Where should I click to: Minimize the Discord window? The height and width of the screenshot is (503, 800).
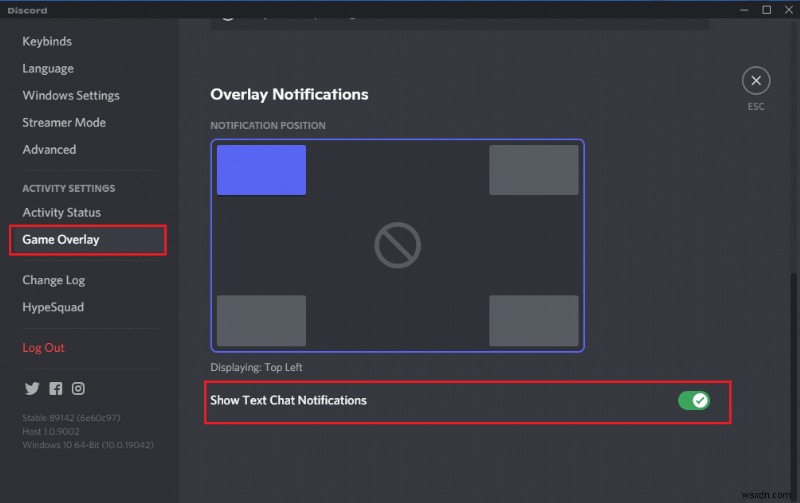[x=744, y=10]
